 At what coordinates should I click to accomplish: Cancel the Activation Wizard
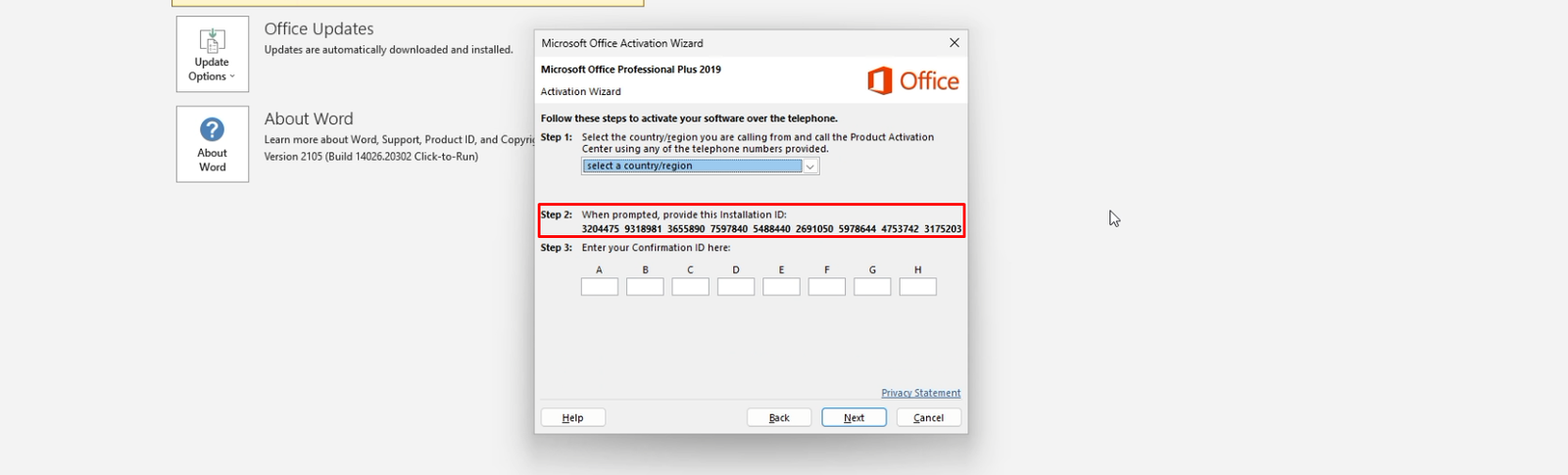click(x=929, y=417)
